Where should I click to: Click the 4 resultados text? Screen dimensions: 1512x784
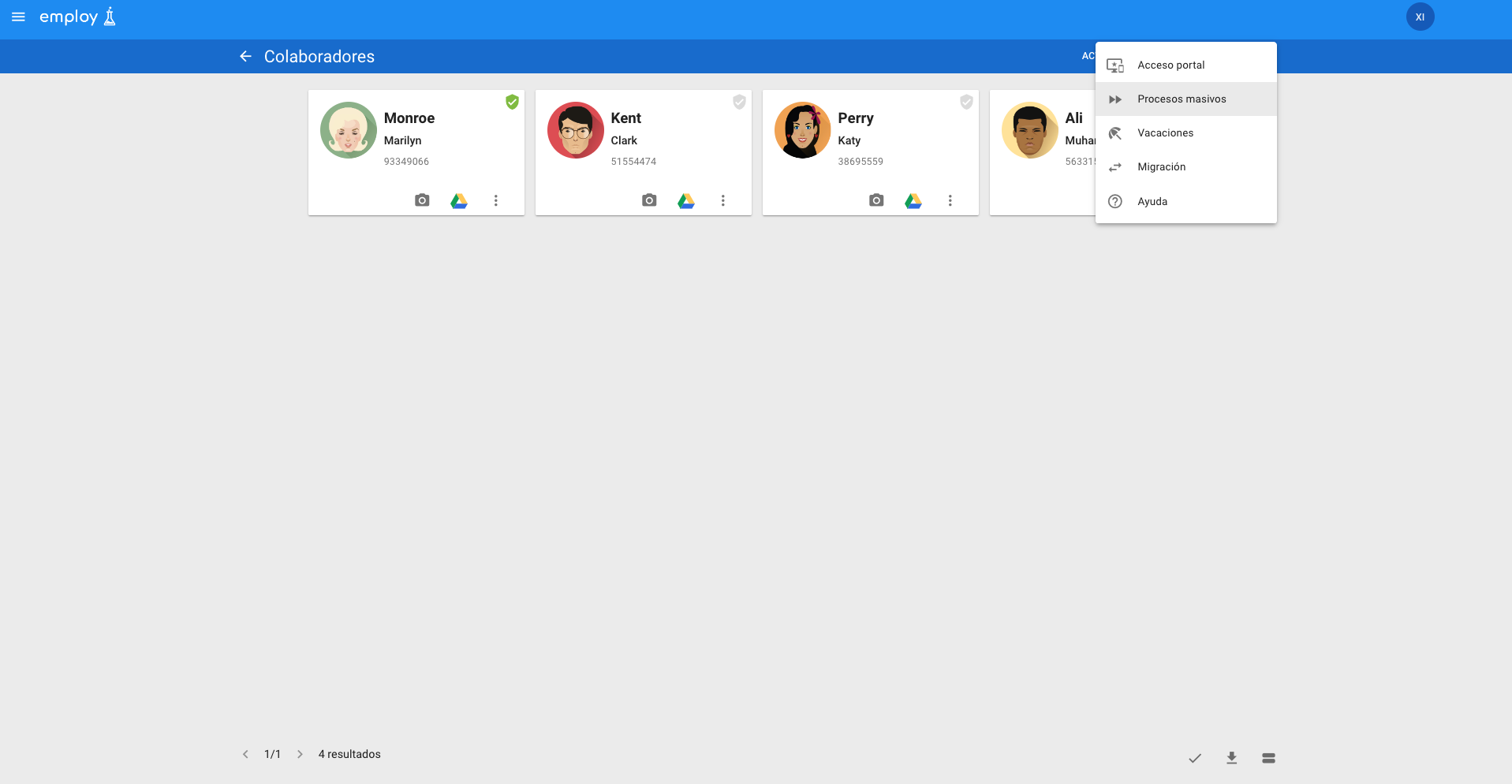(349, 754)
